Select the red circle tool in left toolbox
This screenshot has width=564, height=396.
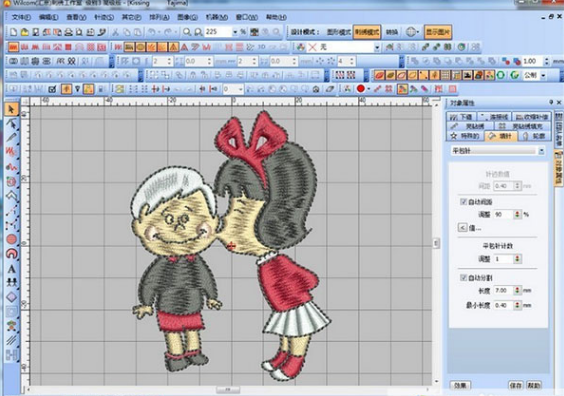pyautogui.click(x=12, y=239)
